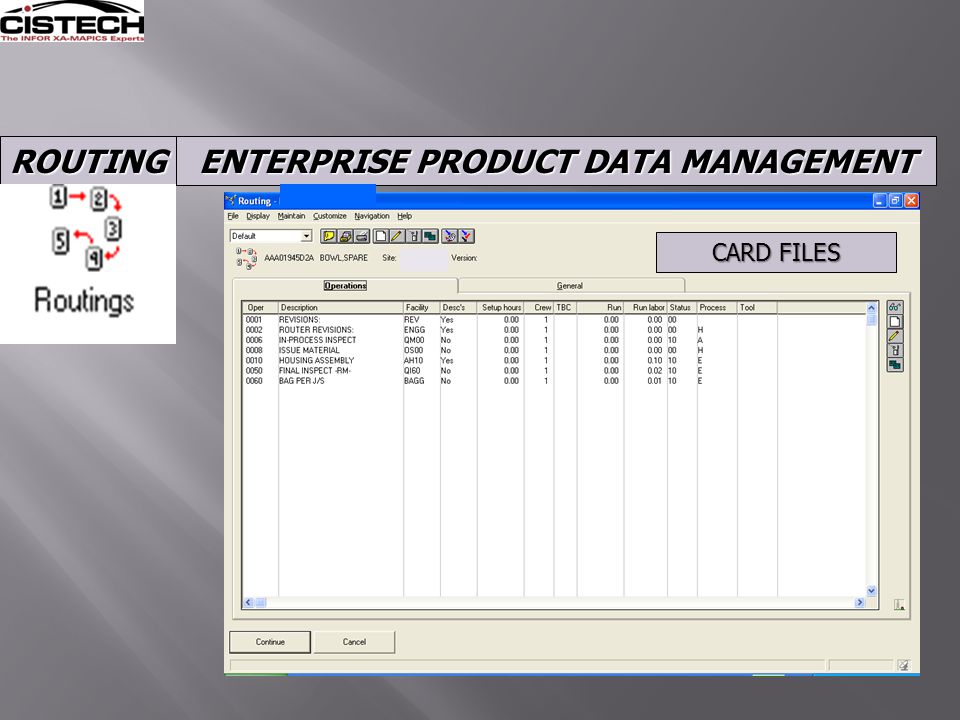Switch to the General tab
The image size is (960, 720).
coord(570,286)
